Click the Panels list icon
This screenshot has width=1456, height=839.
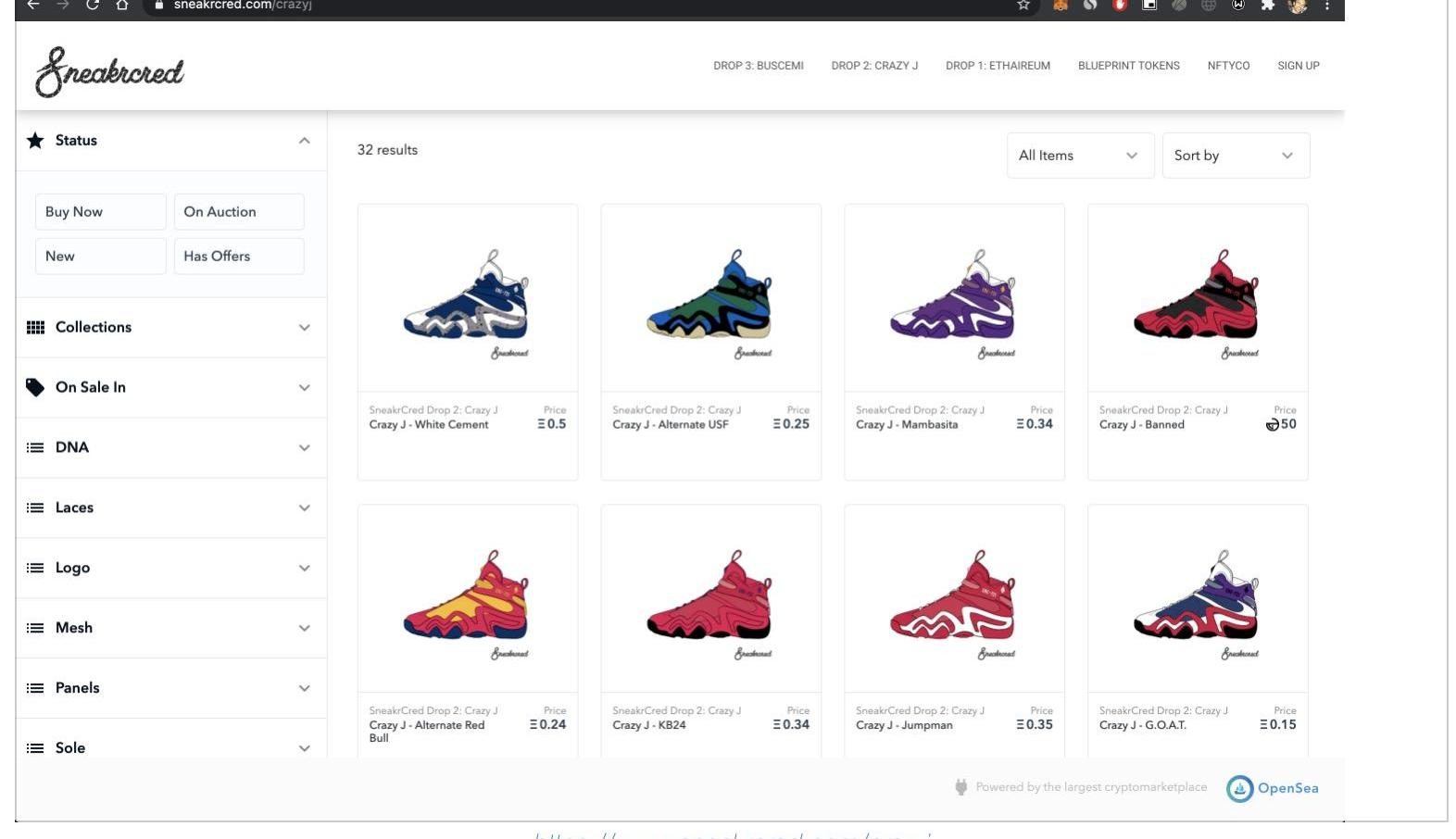pos(35,688)
